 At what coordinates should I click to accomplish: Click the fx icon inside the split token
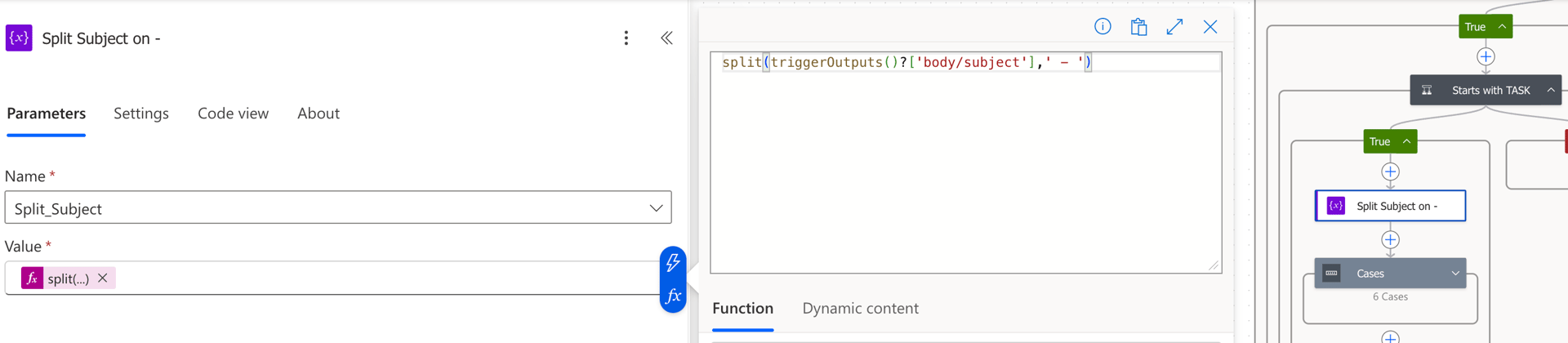[x=32, y=278]
